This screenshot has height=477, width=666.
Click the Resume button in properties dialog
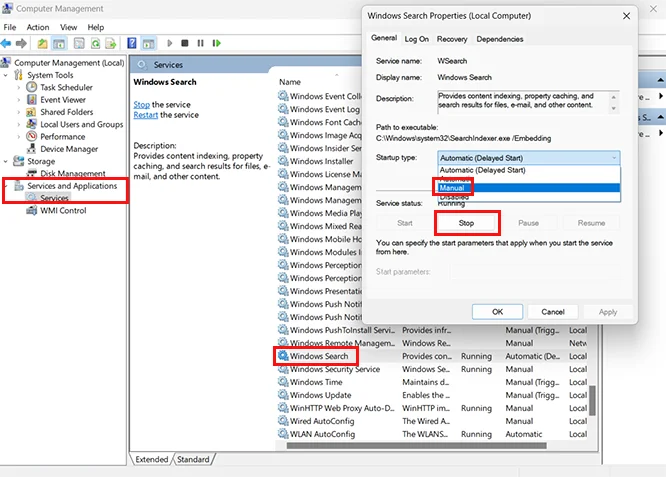point(591,223)
